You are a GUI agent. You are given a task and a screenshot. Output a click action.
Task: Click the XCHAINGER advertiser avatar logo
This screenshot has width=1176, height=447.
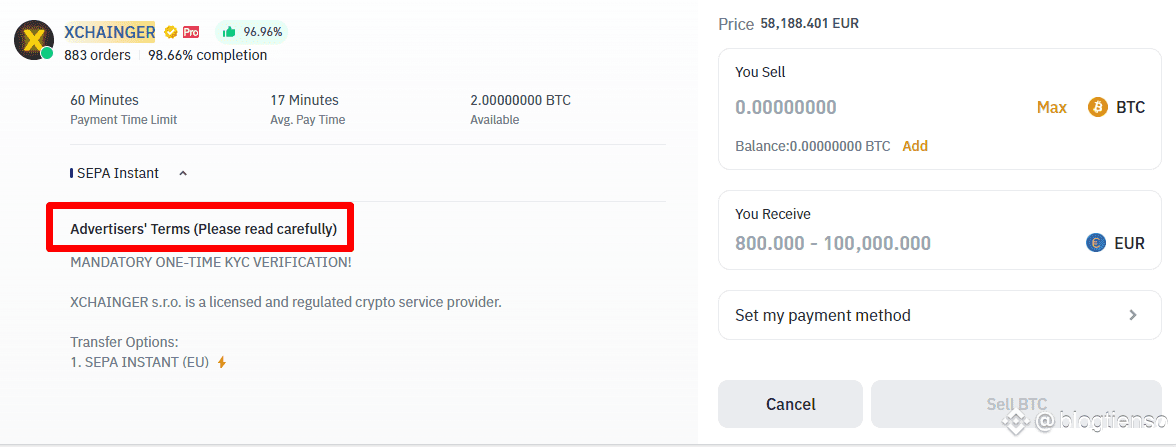34,40
